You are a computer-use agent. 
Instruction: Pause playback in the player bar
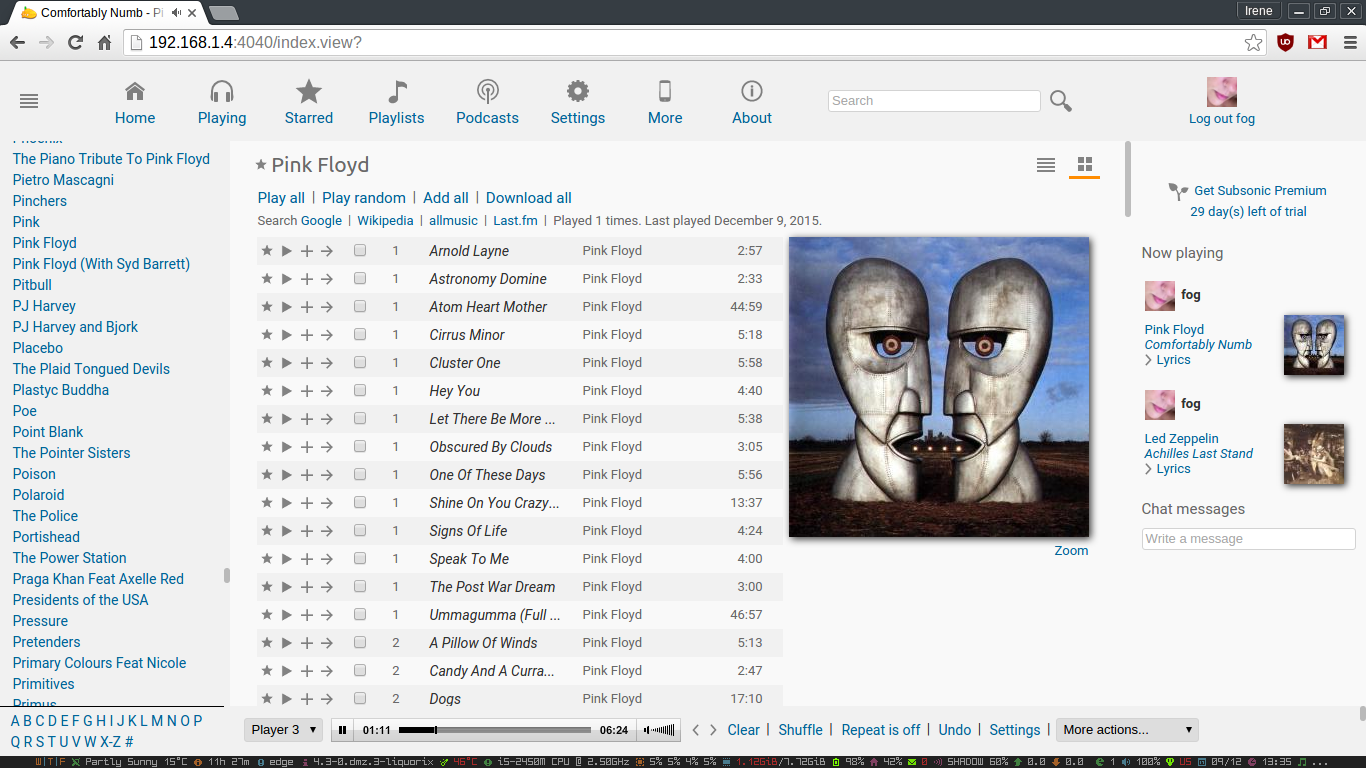click(342, 730)
